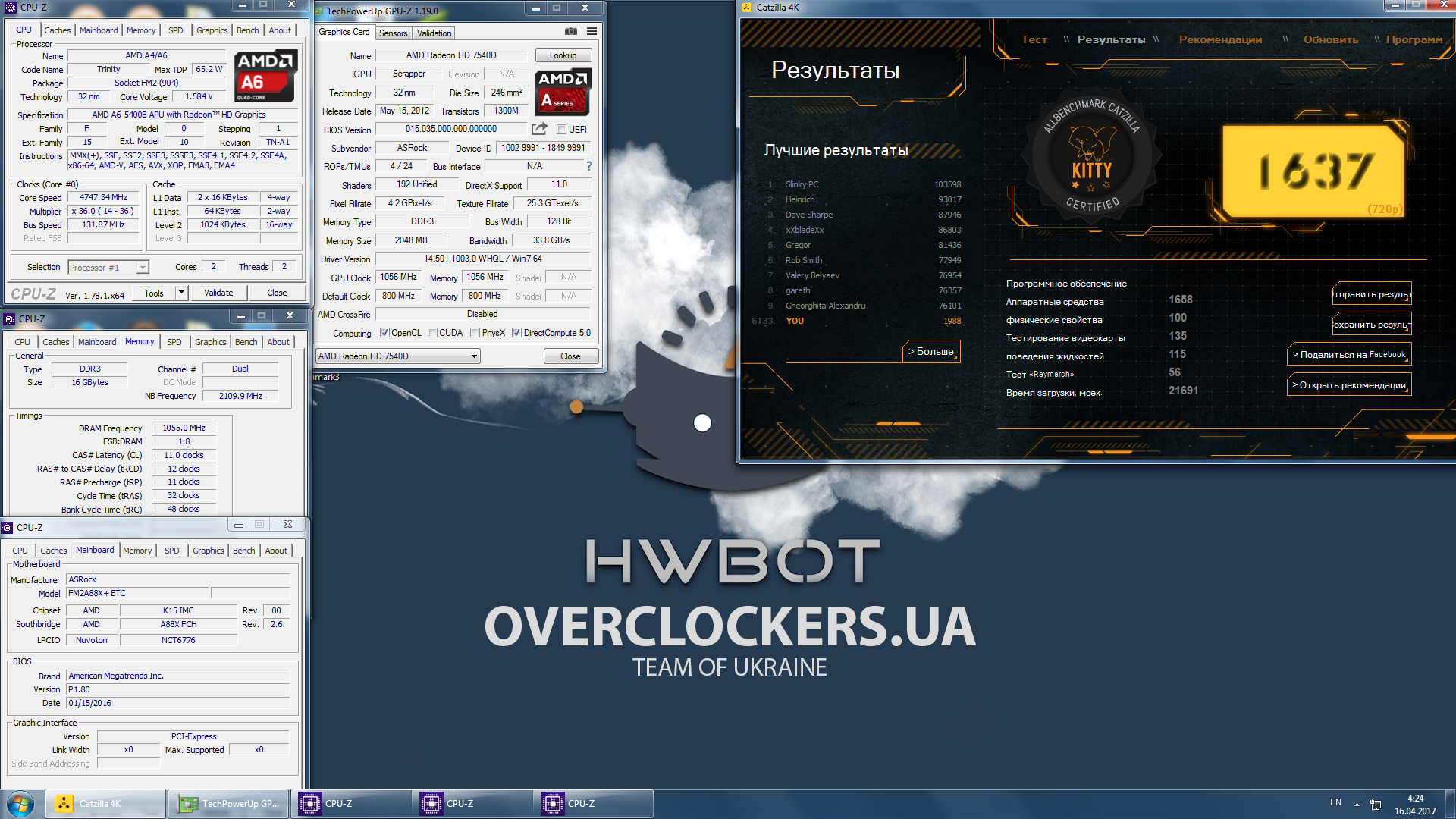This screenshot has height=819, width=1456.
Task: Toggle the CUDA checkbox
Action: [x=432, y=333]
